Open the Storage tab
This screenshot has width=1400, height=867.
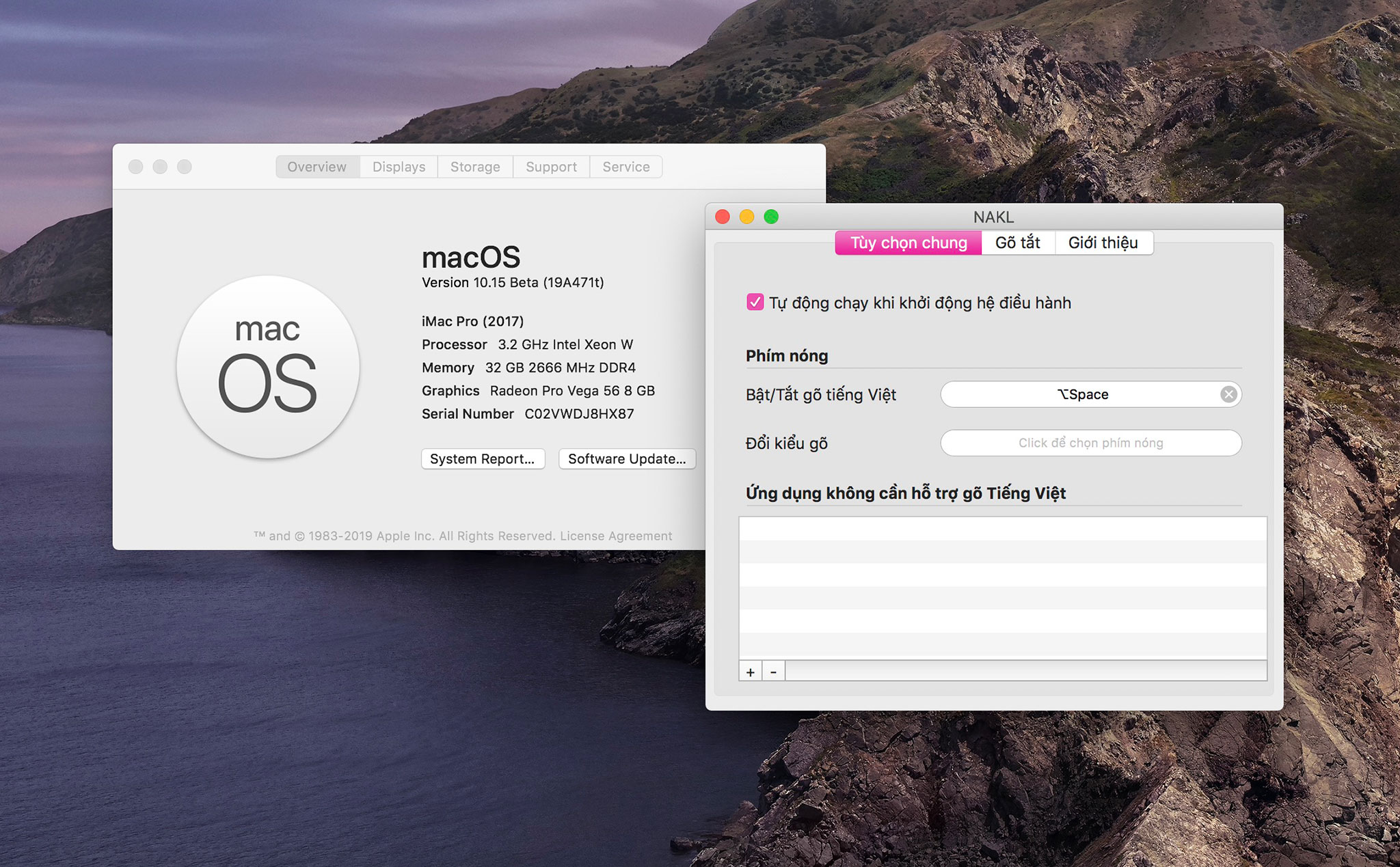[x=475, y=167]
